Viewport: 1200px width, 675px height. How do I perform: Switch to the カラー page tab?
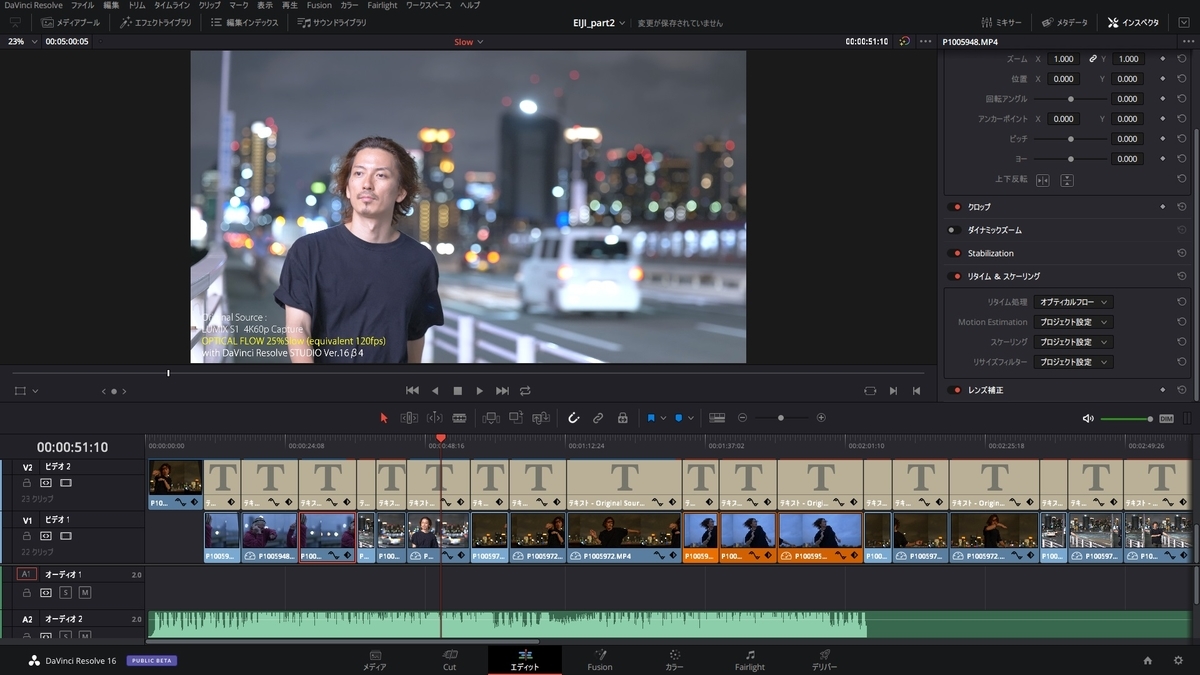pos(675,660)
